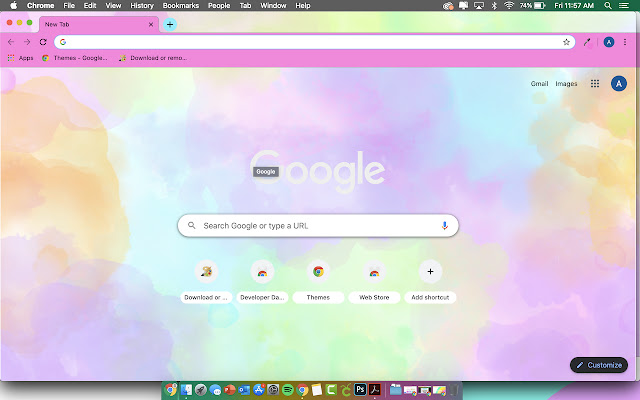
Task: Open the Wi-Fi status menu
Action: [x=508, y=6]
